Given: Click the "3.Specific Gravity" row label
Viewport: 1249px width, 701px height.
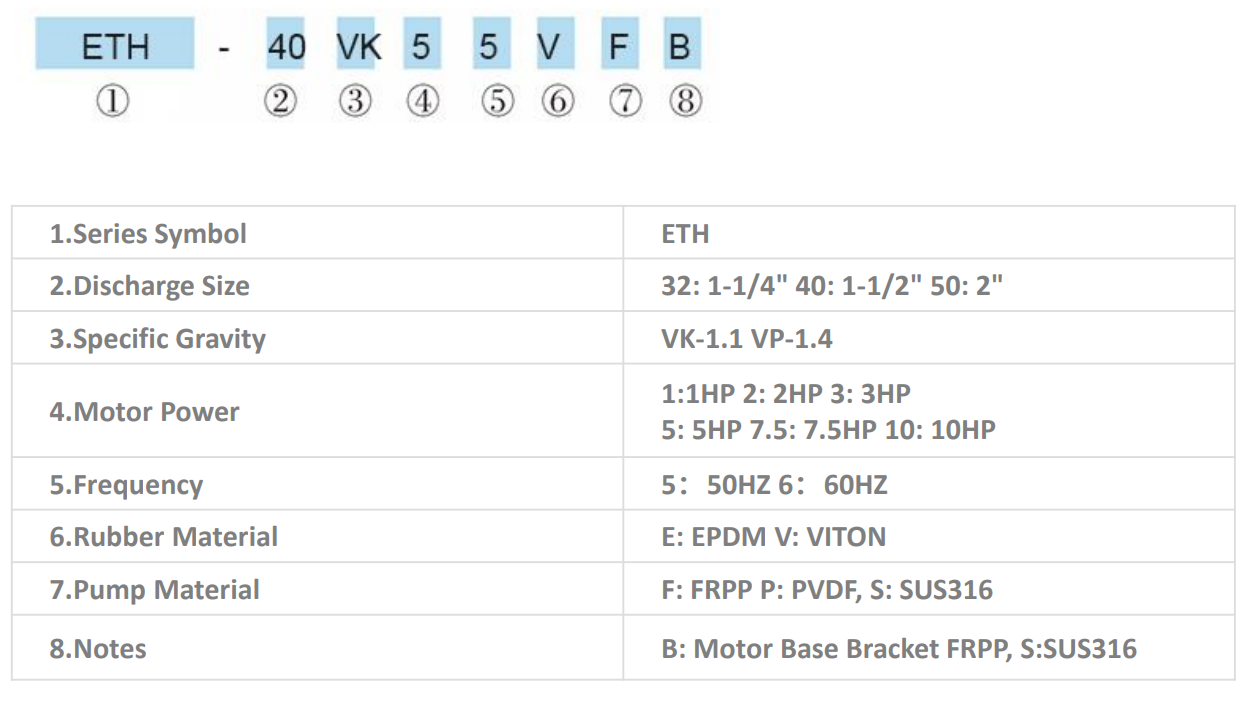Looking at the screenshot, I should (x=158, y=339).
